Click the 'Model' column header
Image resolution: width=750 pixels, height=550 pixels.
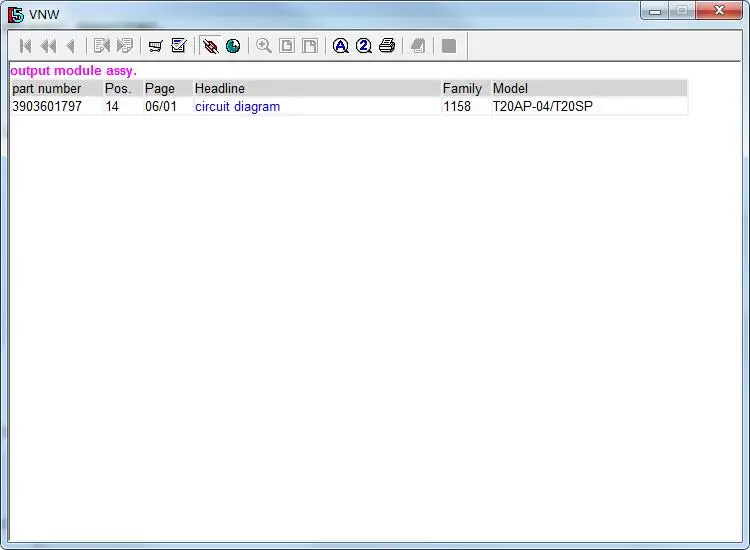589,88
